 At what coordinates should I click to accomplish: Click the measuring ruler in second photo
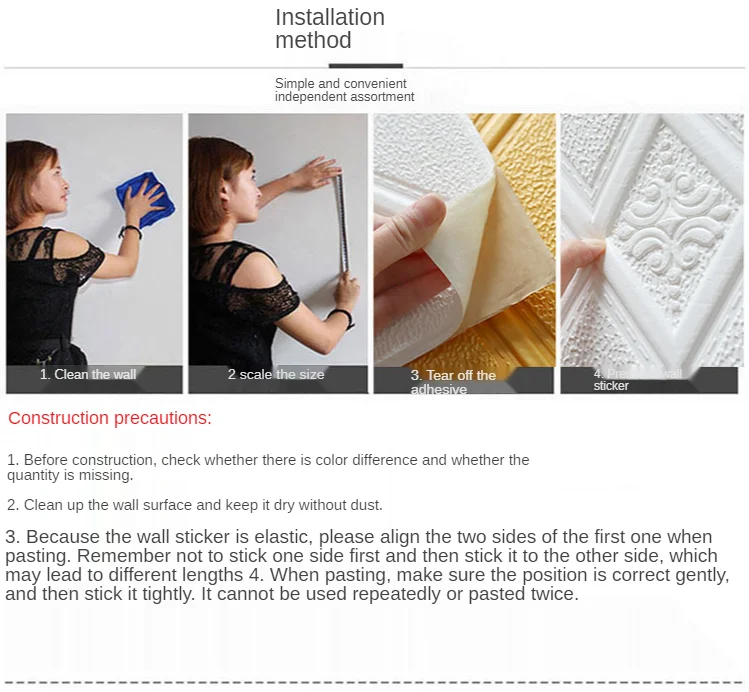(342, 224)
